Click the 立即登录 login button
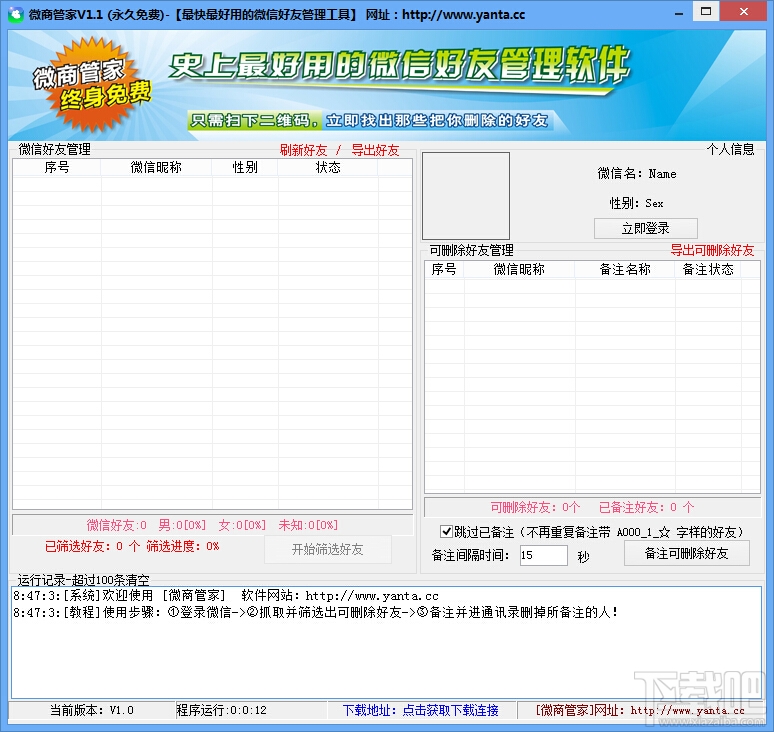The height and width of the screenshot is (732, 774). pos(646,228)
